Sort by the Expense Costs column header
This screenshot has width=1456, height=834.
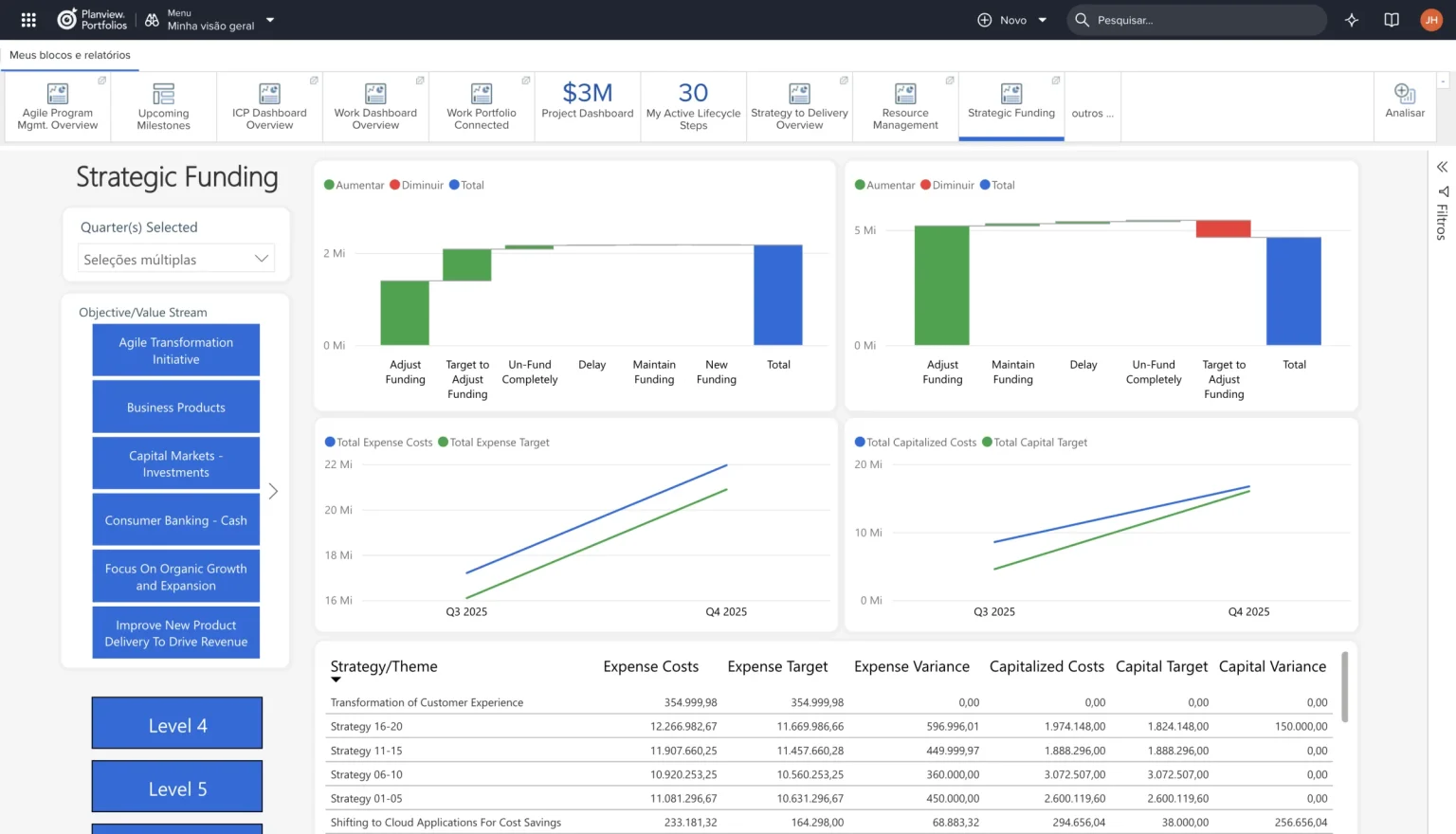(x=650, y=666)
